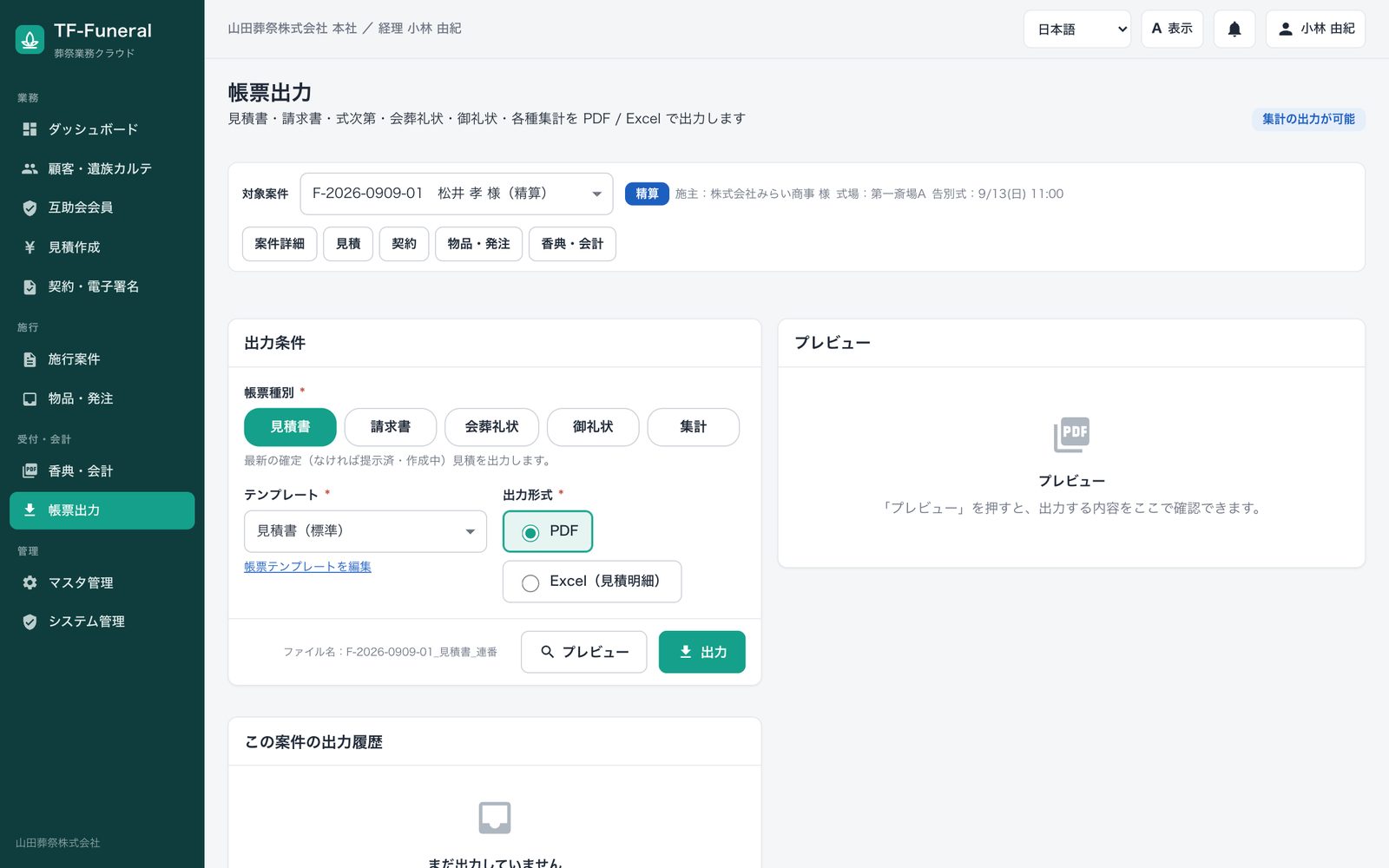Switch to the 香典・会計 case tab
This screenshot has height=868, width=1389.
(x=572, y=244)
